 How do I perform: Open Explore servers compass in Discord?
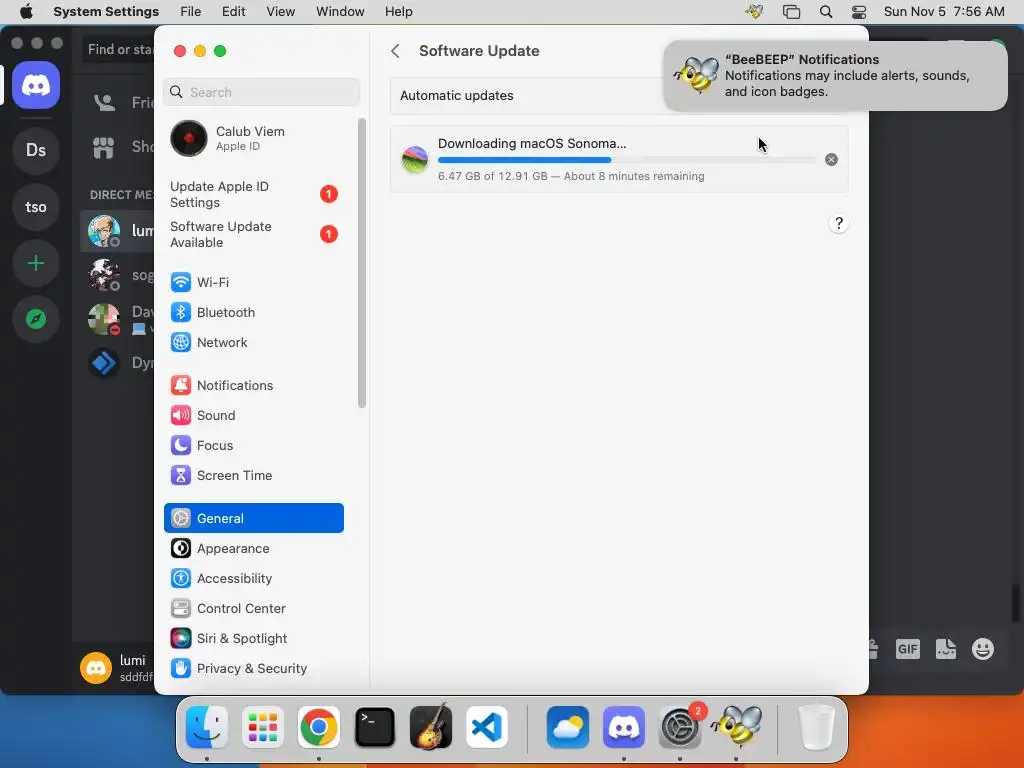point(36,319)
